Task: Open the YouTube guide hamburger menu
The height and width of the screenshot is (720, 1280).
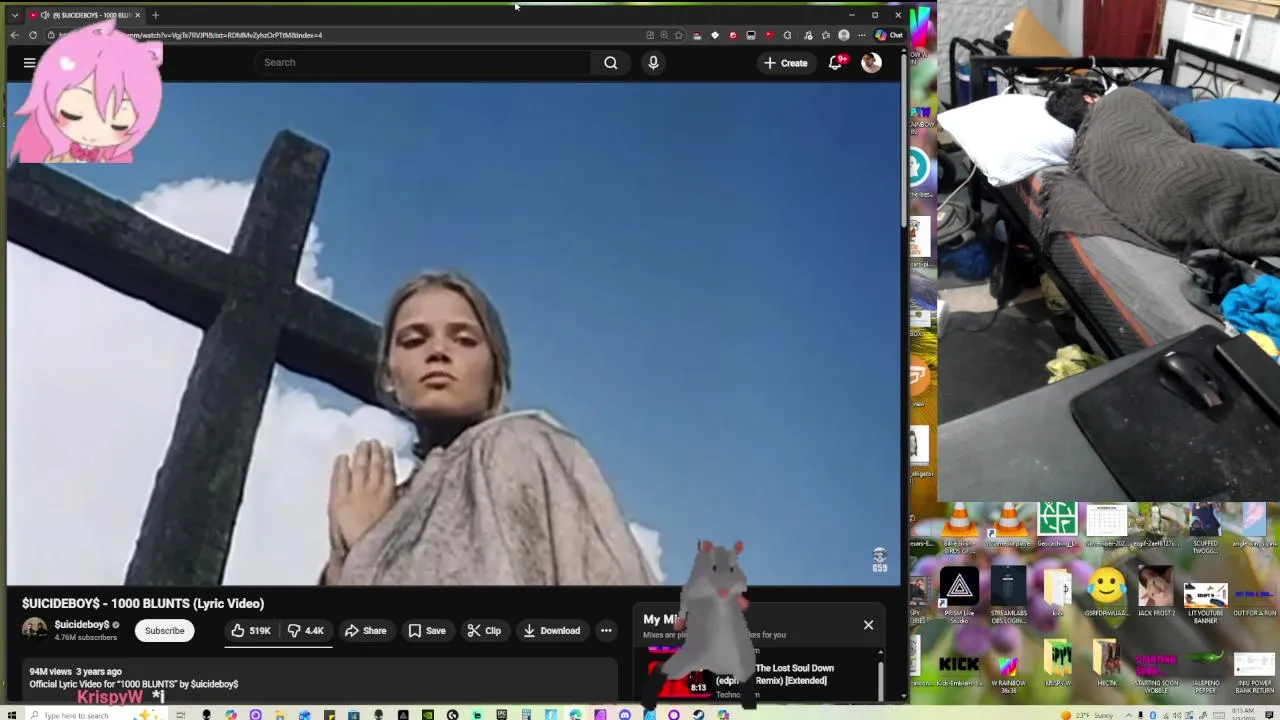Action: [30, 62]
